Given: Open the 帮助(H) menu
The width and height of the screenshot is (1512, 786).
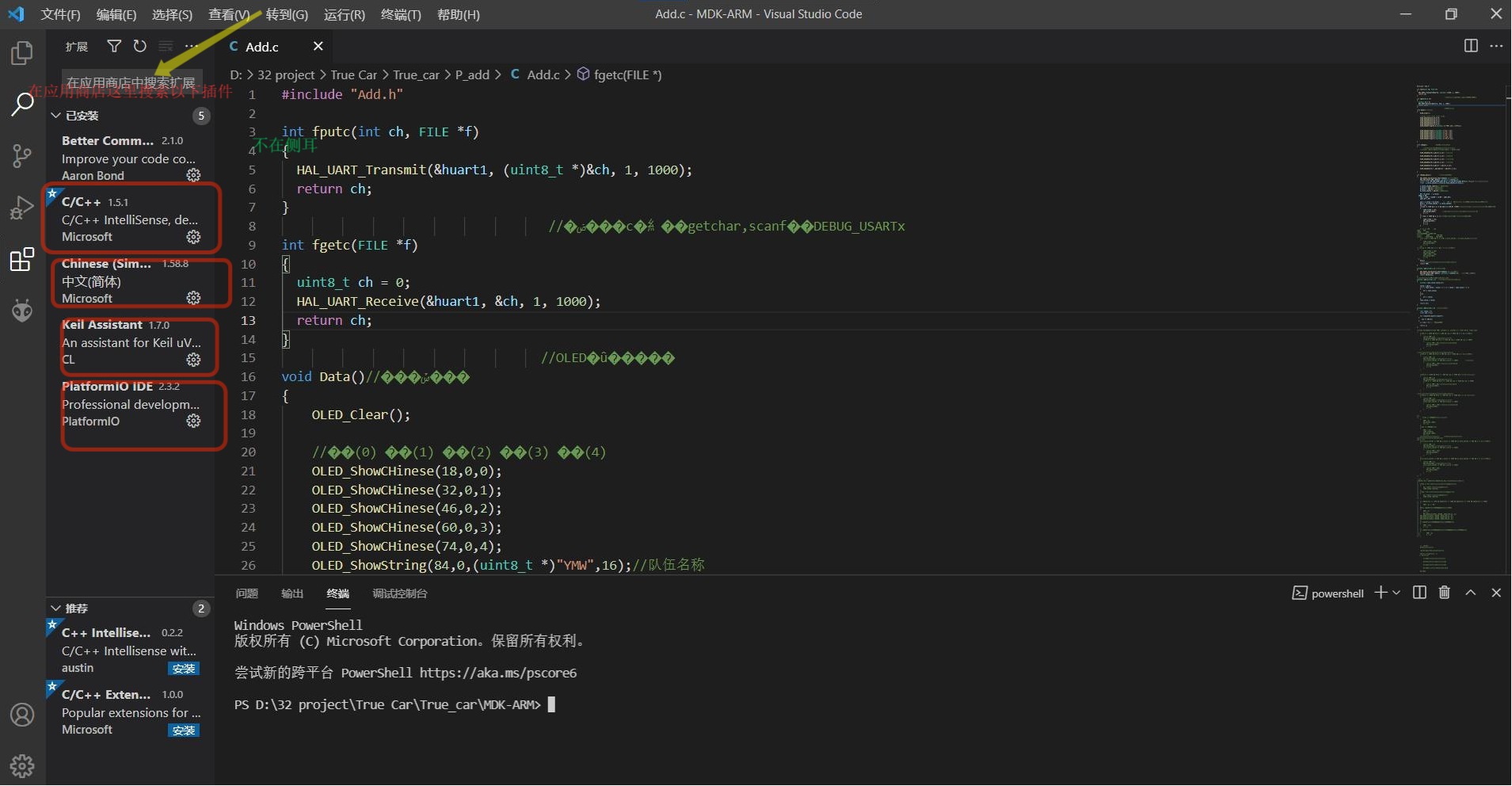Looking at the screenshot, I should [459, 14].
